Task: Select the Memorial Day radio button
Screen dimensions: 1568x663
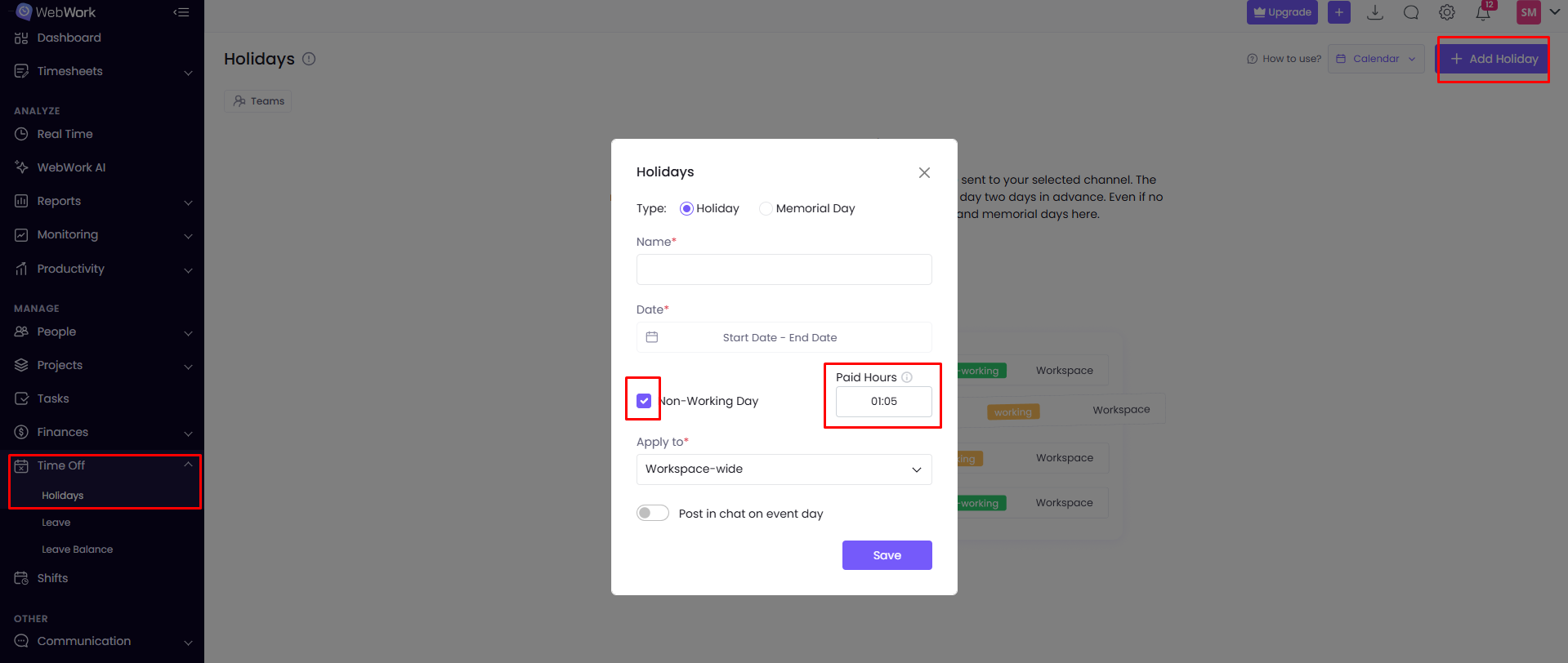Action: click(766, 208)
